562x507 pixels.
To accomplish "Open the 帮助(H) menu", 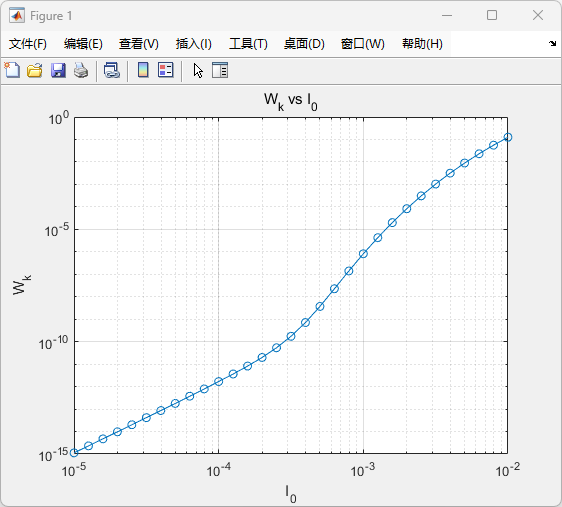I will (x=422, y=44).
